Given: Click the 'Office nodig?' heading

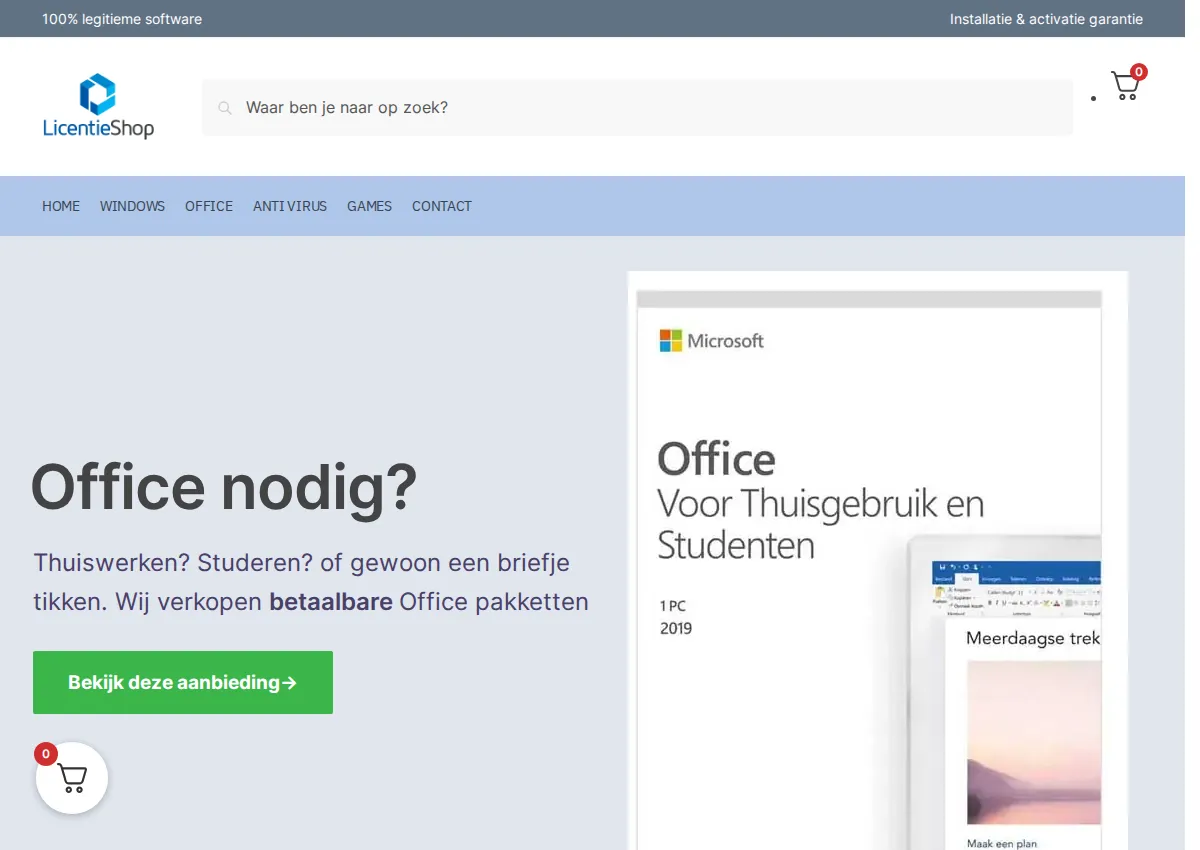Looking at the screenshot, I should tap(224, 487).
